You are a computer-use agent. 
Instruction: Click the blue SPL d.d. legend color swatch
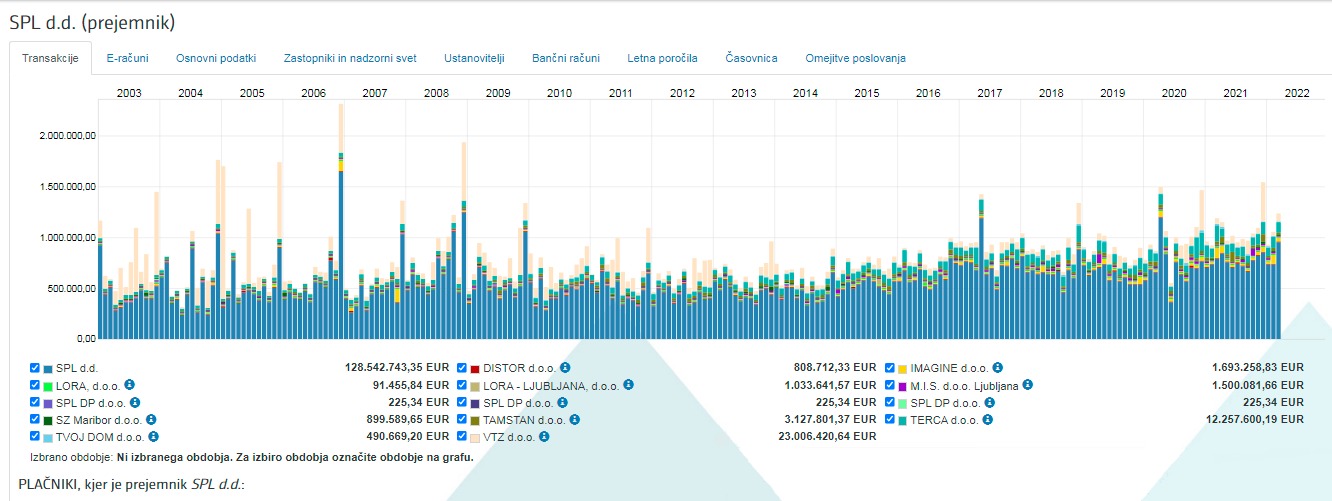point(48,368)
